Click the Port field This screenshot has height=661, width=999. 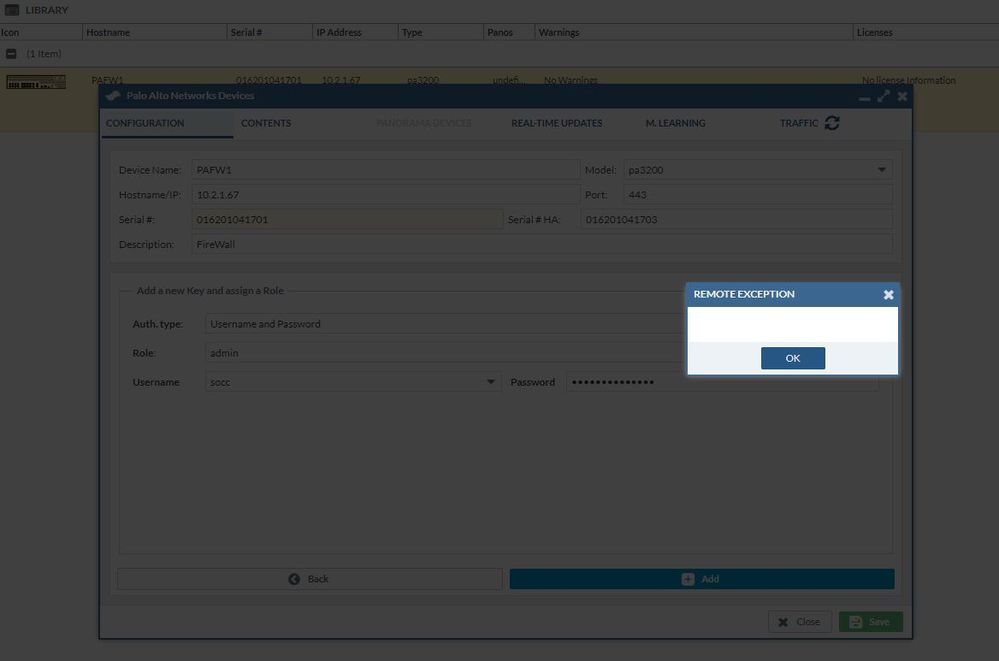[758, 195]
